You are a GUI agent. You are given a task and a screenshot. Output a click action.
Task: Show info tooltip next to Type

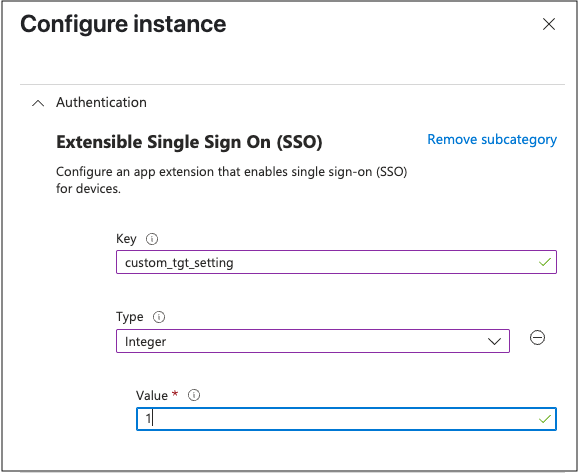(x=159, y=317)
